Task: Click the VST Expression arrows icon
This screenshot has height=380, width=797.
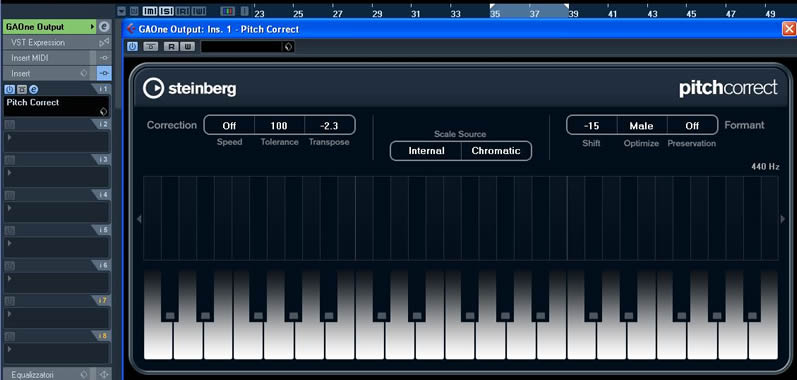Action: click(x=104, y=43)
